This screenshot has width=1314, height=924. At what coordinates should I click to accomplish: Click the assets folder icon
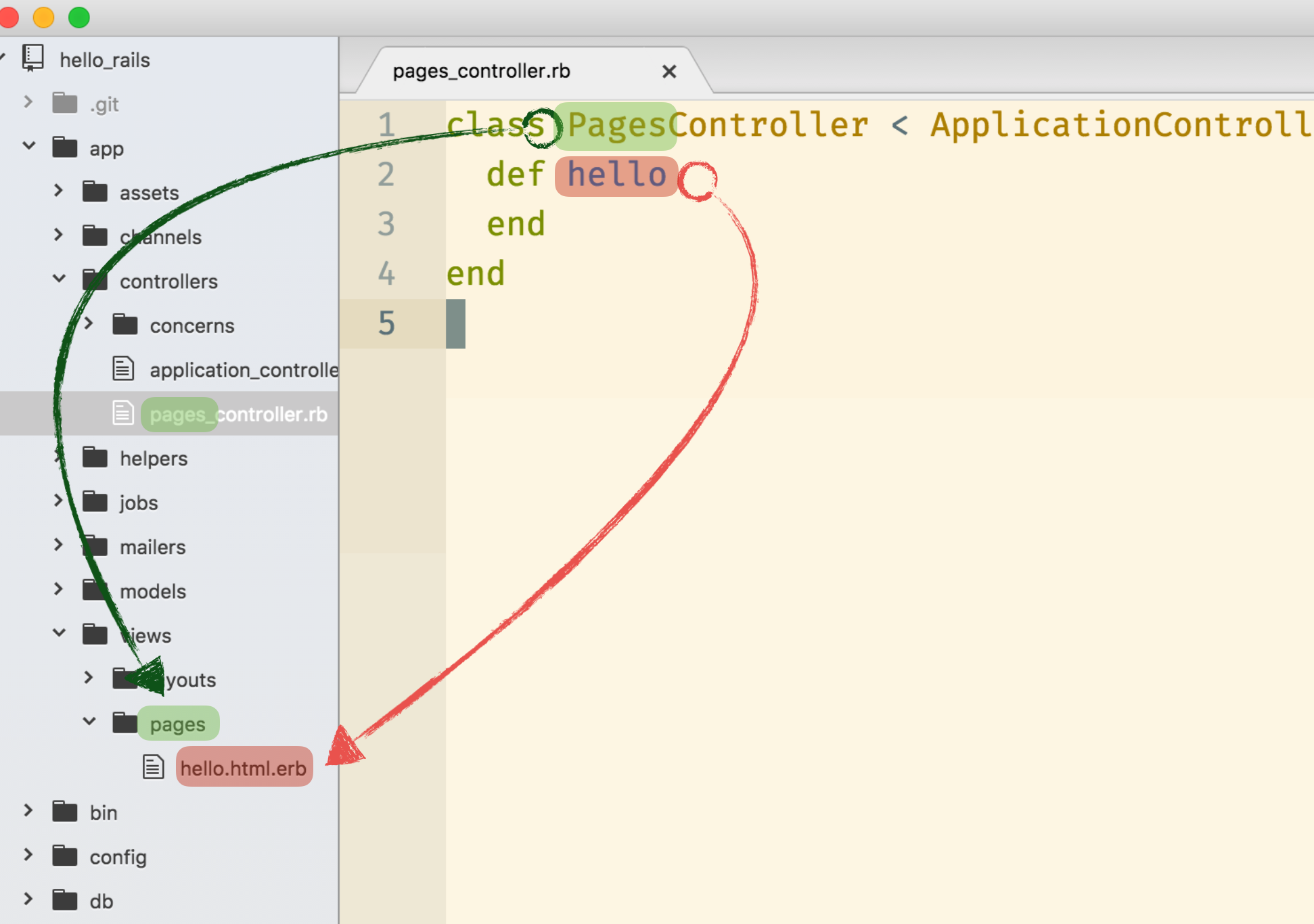[95, 192]
